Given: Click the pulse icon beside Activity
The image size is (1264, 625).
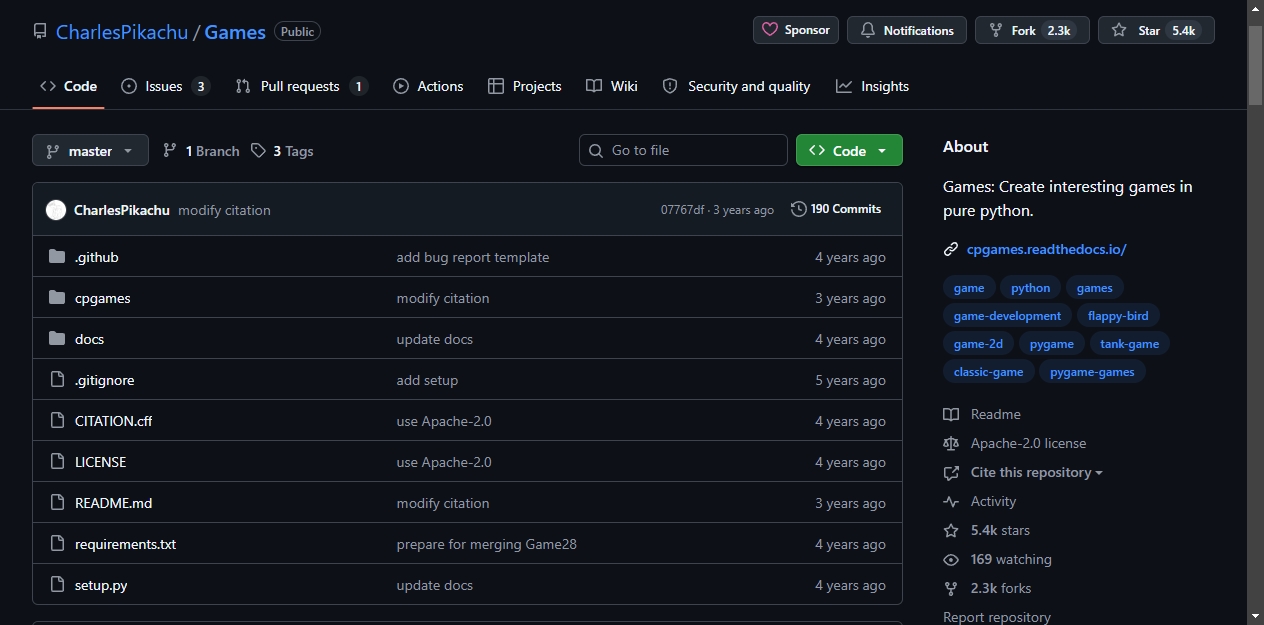Looking at the screenshot, I should 951,501.
